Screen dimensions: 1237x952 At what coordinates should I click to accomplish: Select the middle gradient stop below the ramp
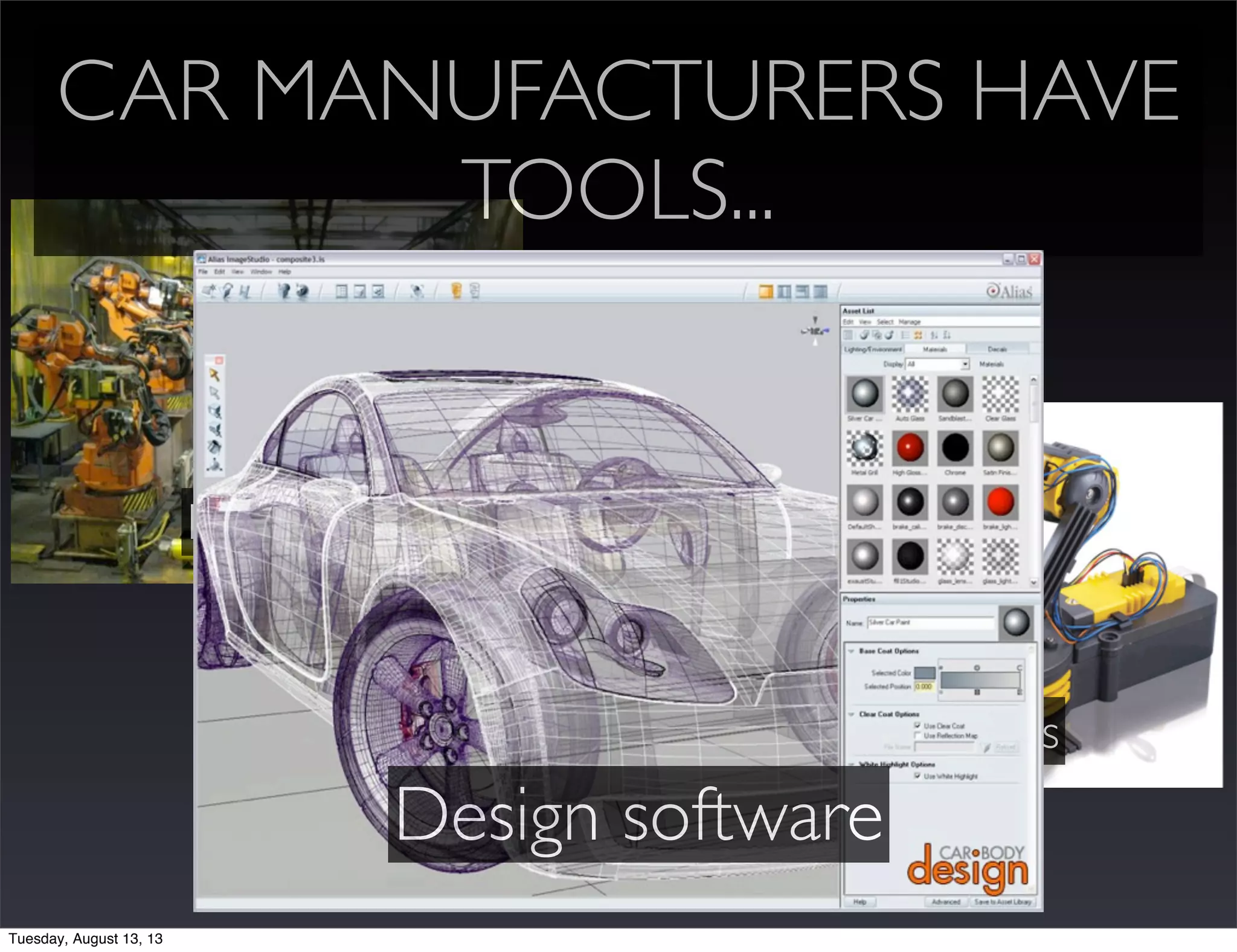pyautogui.click(x=977, y=692)
